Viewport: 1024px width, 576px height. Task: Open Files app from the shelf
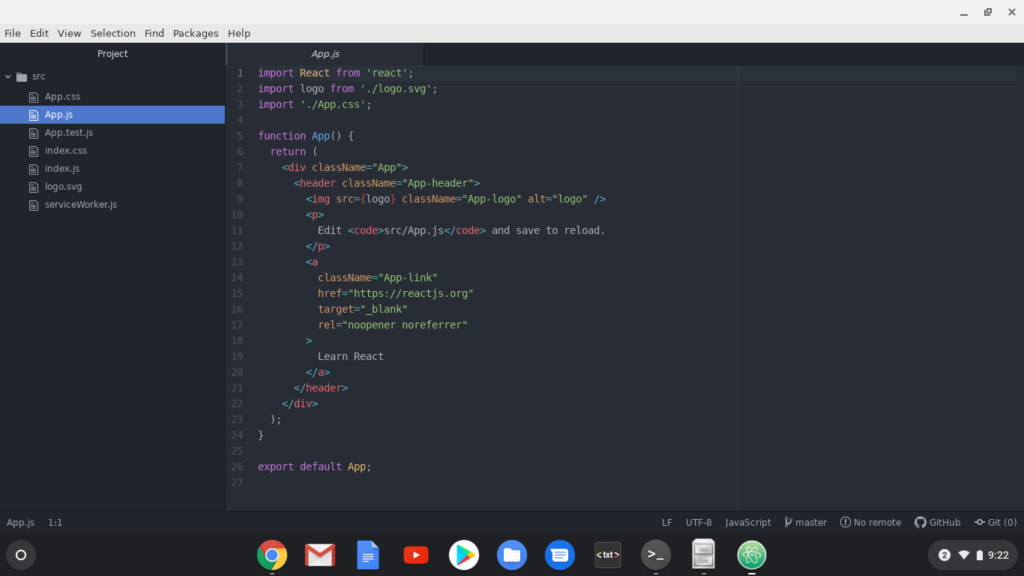pos(512,555)
